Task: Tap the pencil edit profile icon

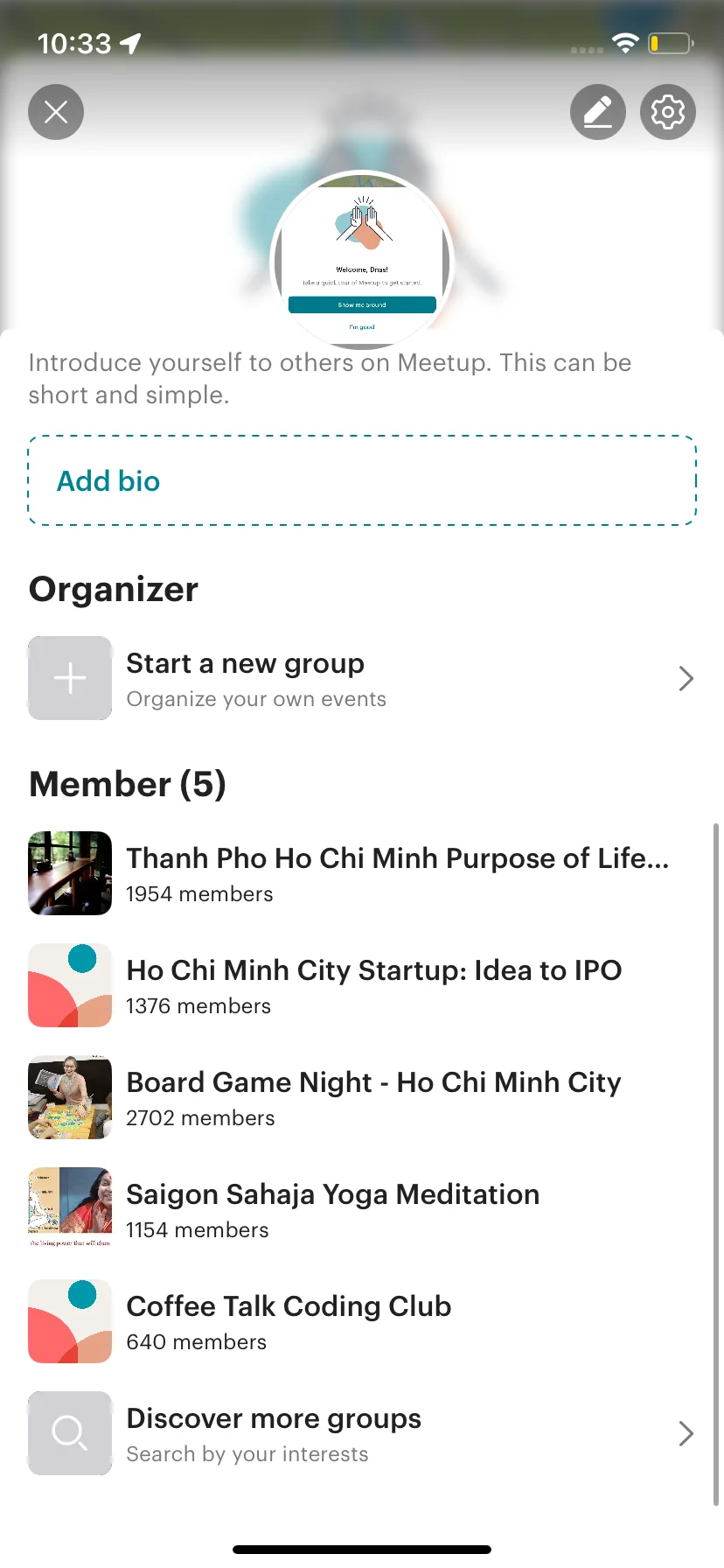Action: click(598, 112)
